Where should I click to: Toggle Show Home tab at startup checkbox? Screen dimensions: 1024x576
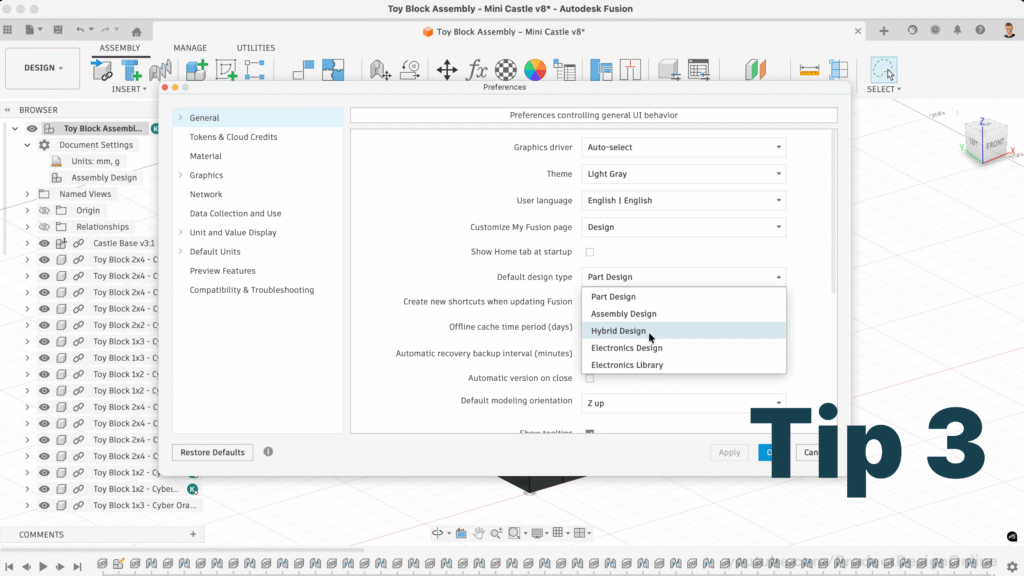point(589,252)
